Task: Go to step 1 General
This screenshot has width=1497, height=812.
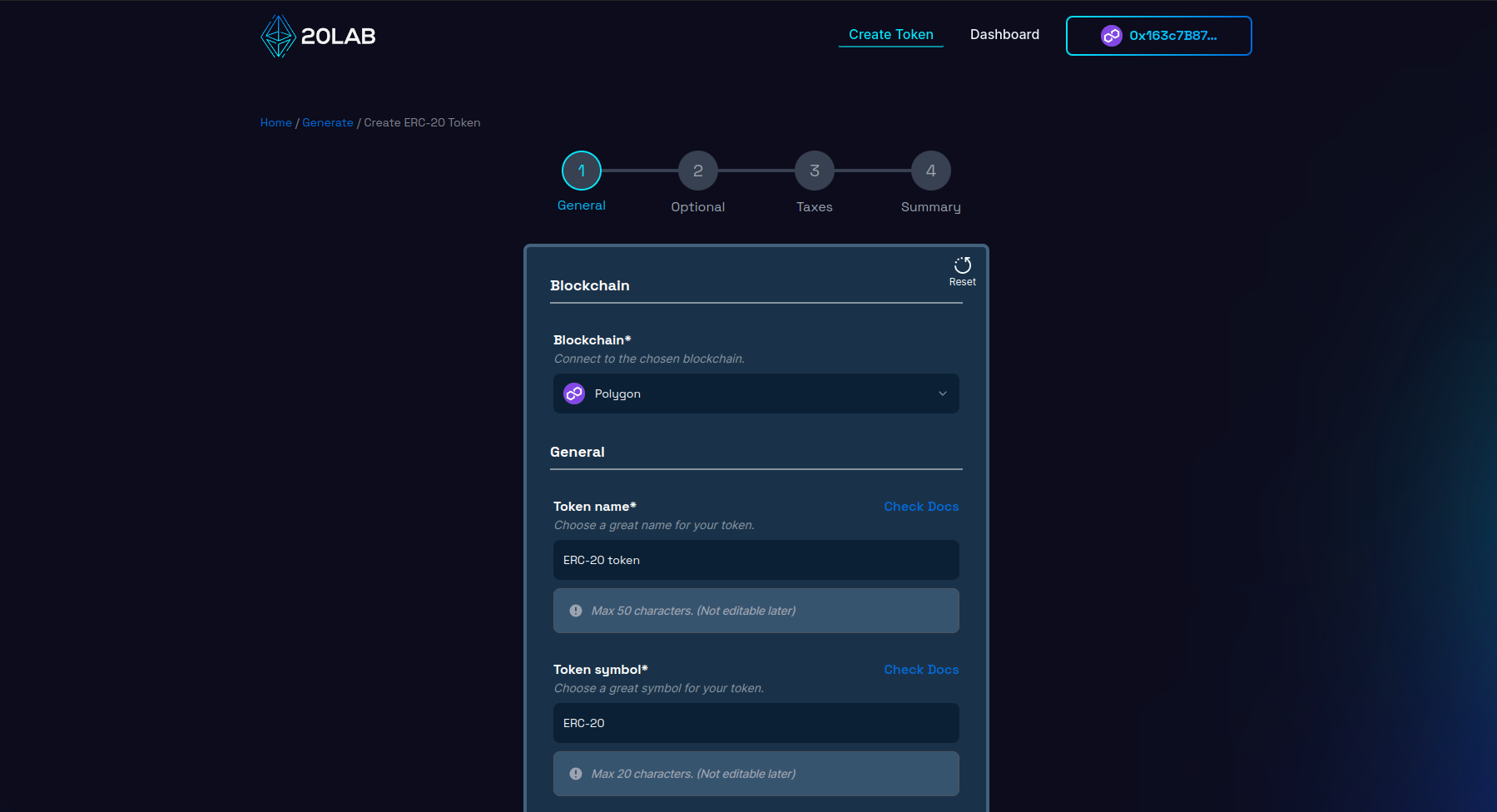Action: click(582, 171)
